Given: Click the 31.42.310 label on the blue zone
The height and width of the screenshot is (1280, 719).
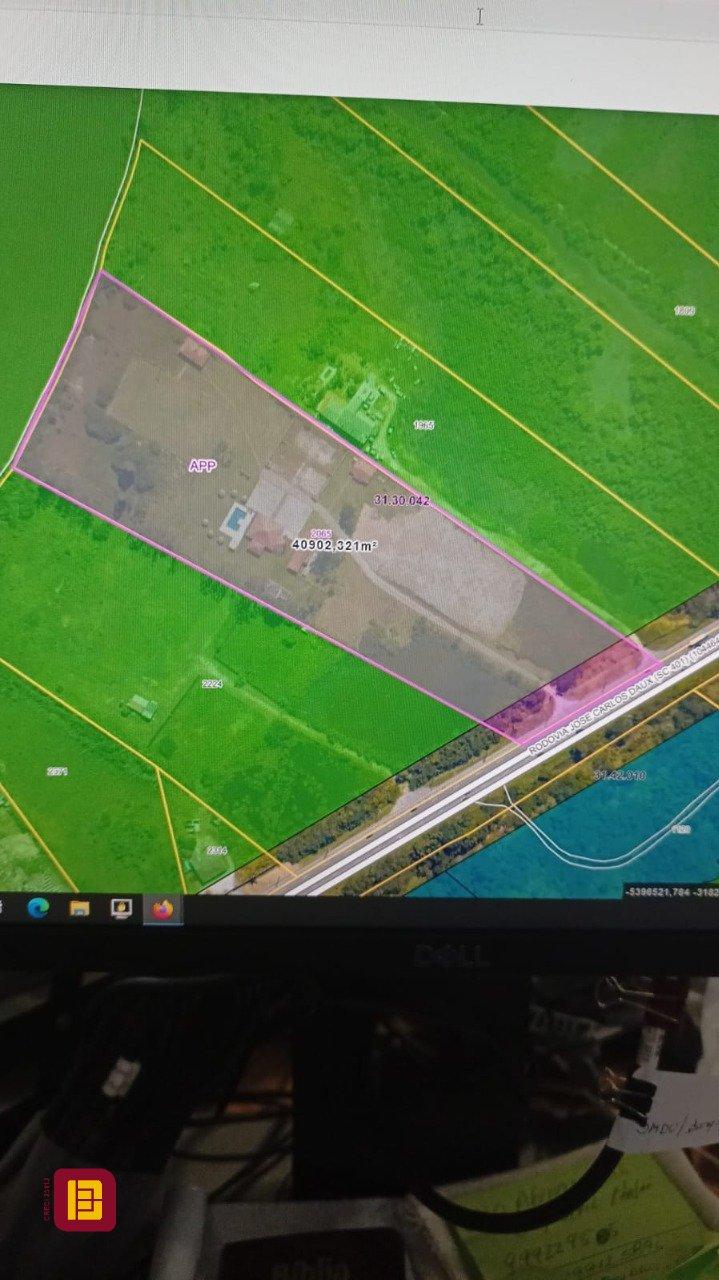Looking at the screenshot, I should 620,775.
